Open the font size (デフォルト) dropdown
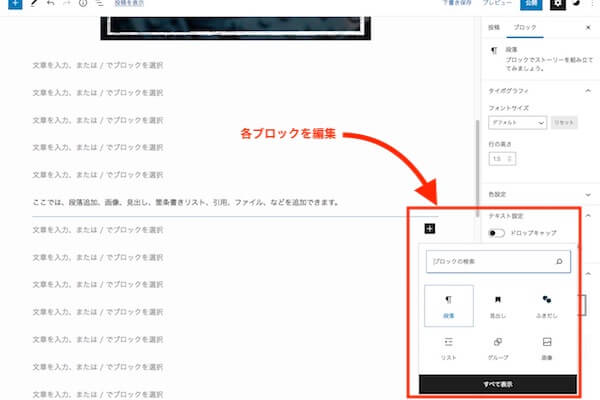The height and width of the screenshot is (400, 600). 517,122
